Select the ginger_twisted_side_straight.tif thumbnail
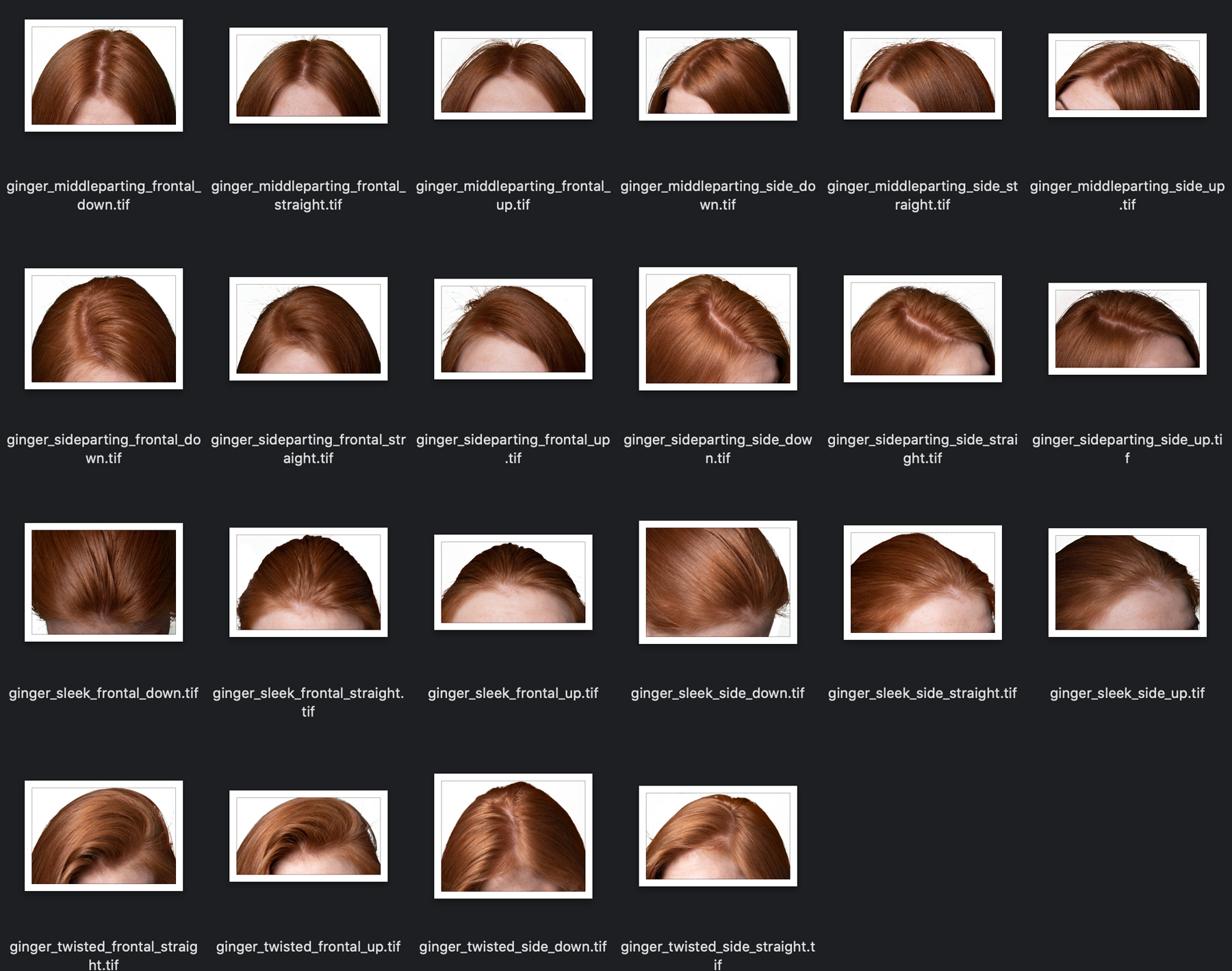 (x=717, y=836)
